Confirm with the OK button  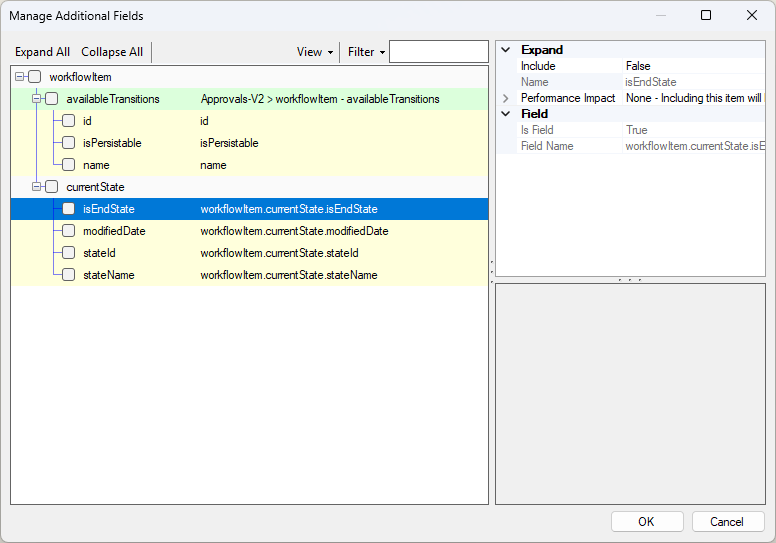coord(647,522)
